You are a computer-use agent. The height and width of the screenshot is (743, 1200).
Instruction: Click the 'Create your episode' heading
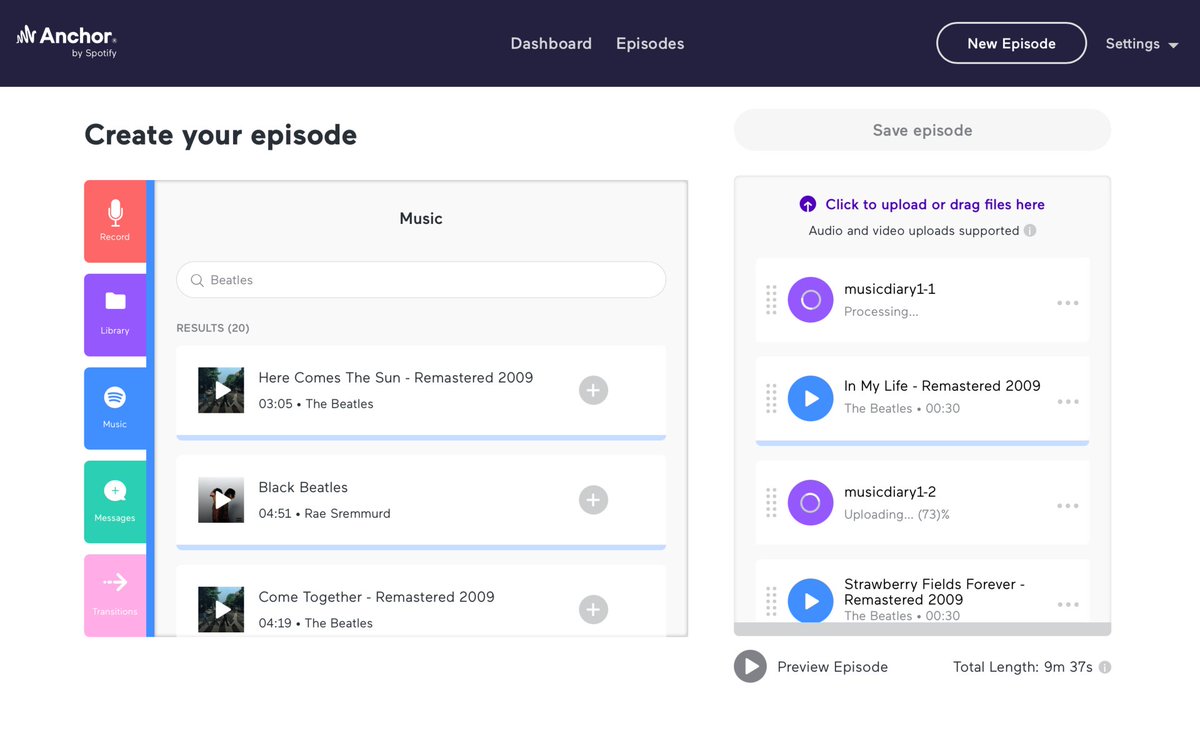pos(220,135)
